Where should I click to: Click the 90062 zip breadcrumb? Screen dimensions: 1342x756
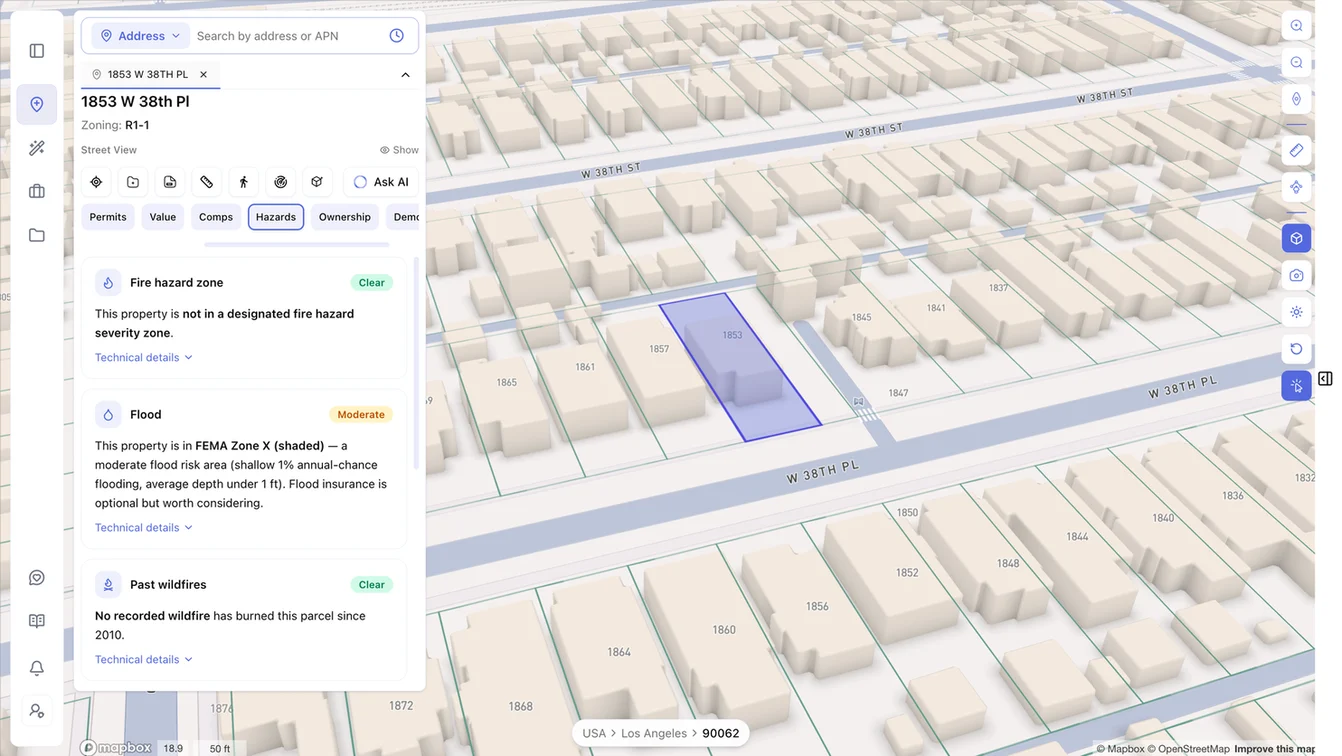pyautogui.click(x=721, y=733)
